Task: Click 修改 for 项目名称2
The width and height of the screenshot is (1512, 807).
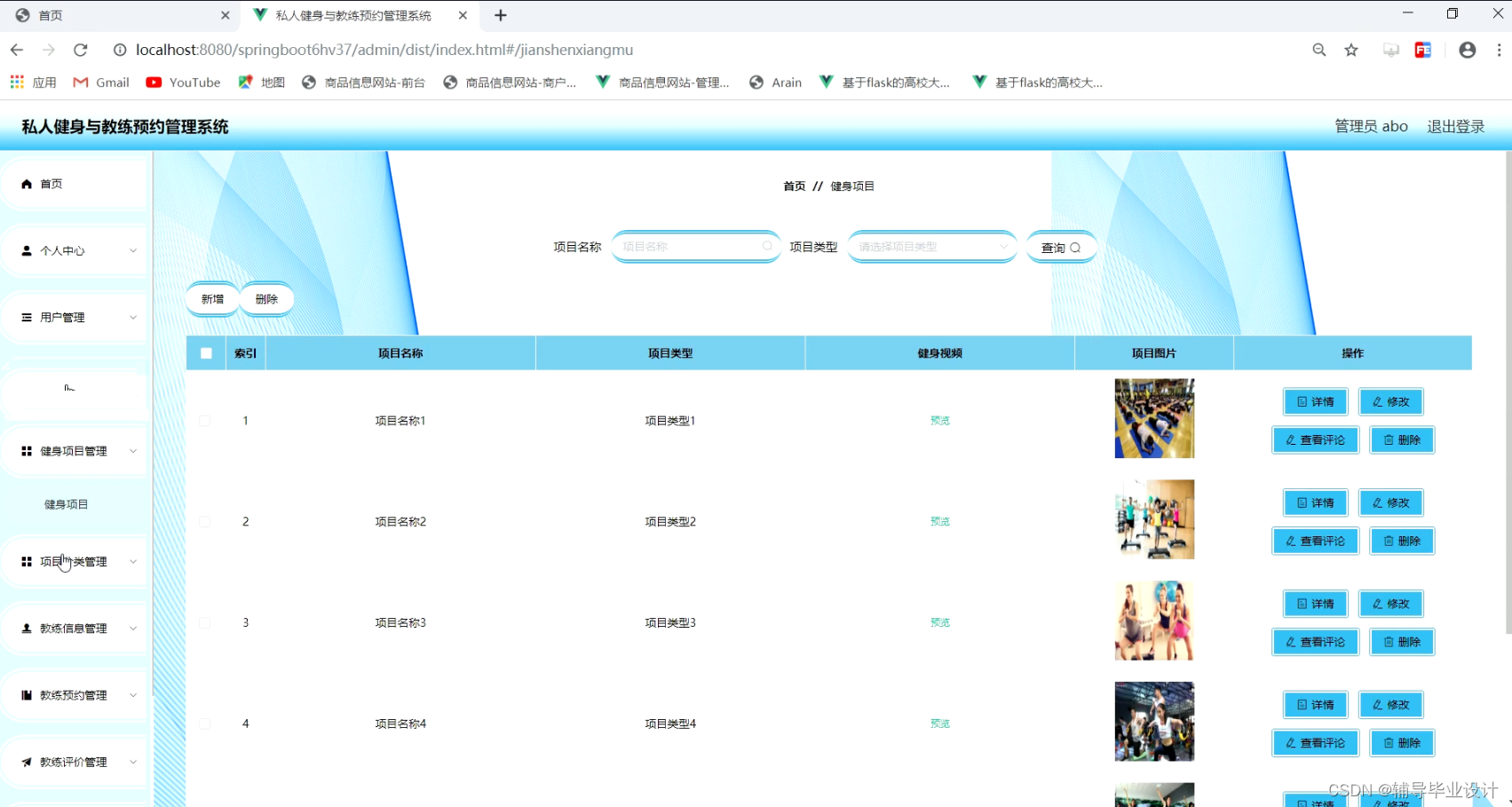Action: click(x=1390, y=502)
